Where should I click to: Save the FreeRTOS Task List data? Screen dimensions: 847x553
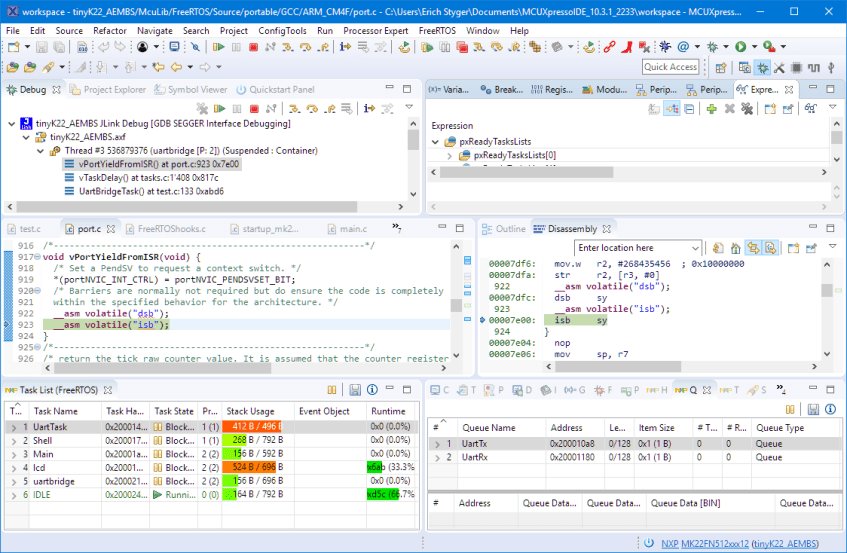pos(354,390)
